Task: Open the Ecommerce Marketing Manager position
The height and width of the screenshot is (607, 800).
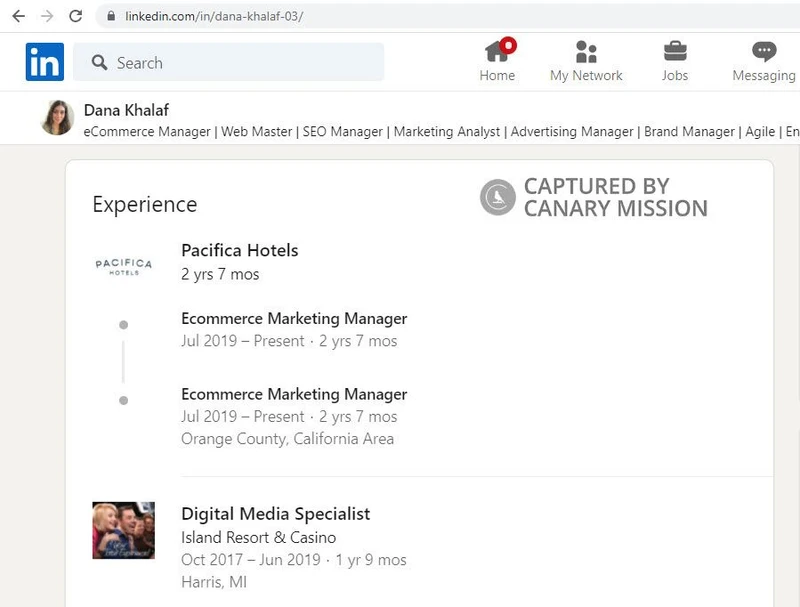Action: (x=293, y=318)
